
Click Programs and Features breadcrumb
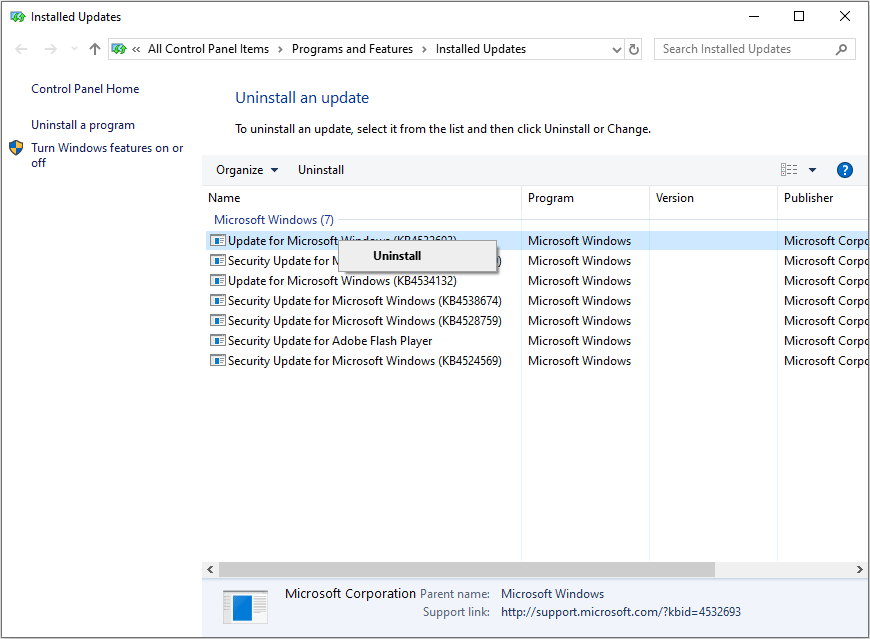point(352,49)
